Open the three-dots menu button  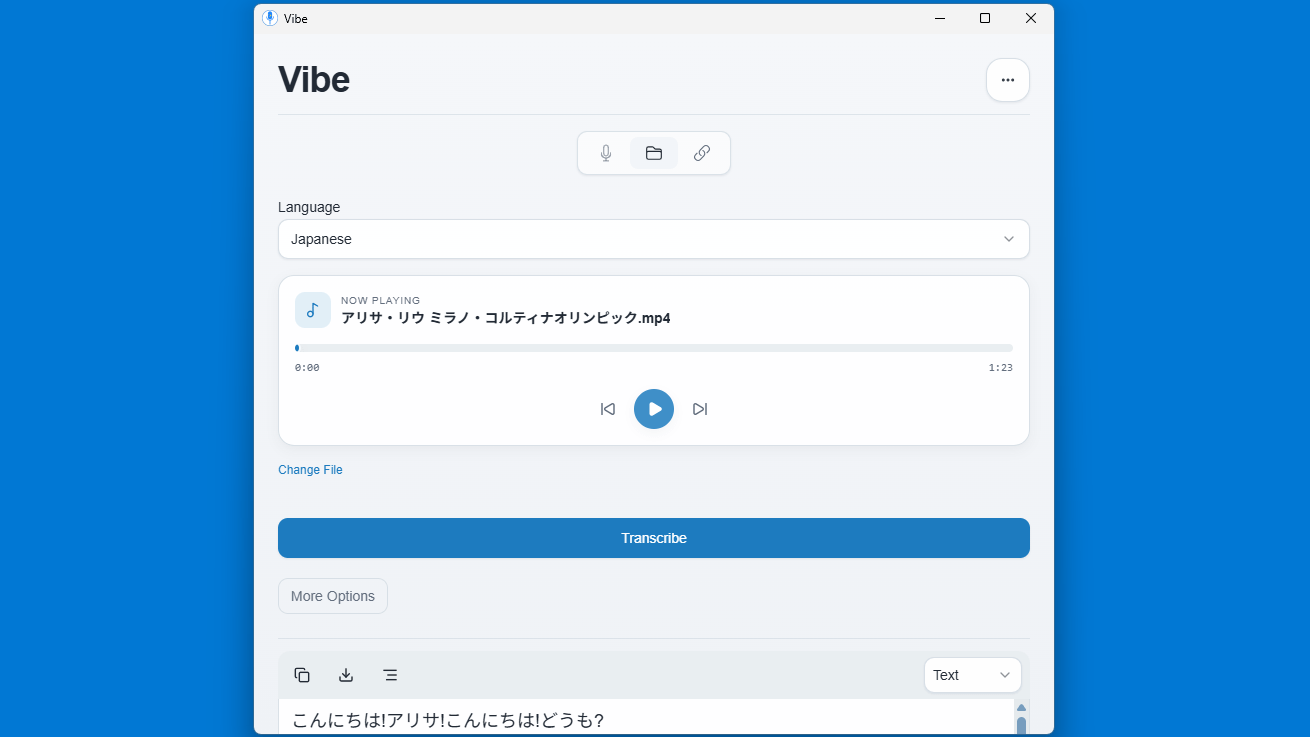coord(1007,80)
